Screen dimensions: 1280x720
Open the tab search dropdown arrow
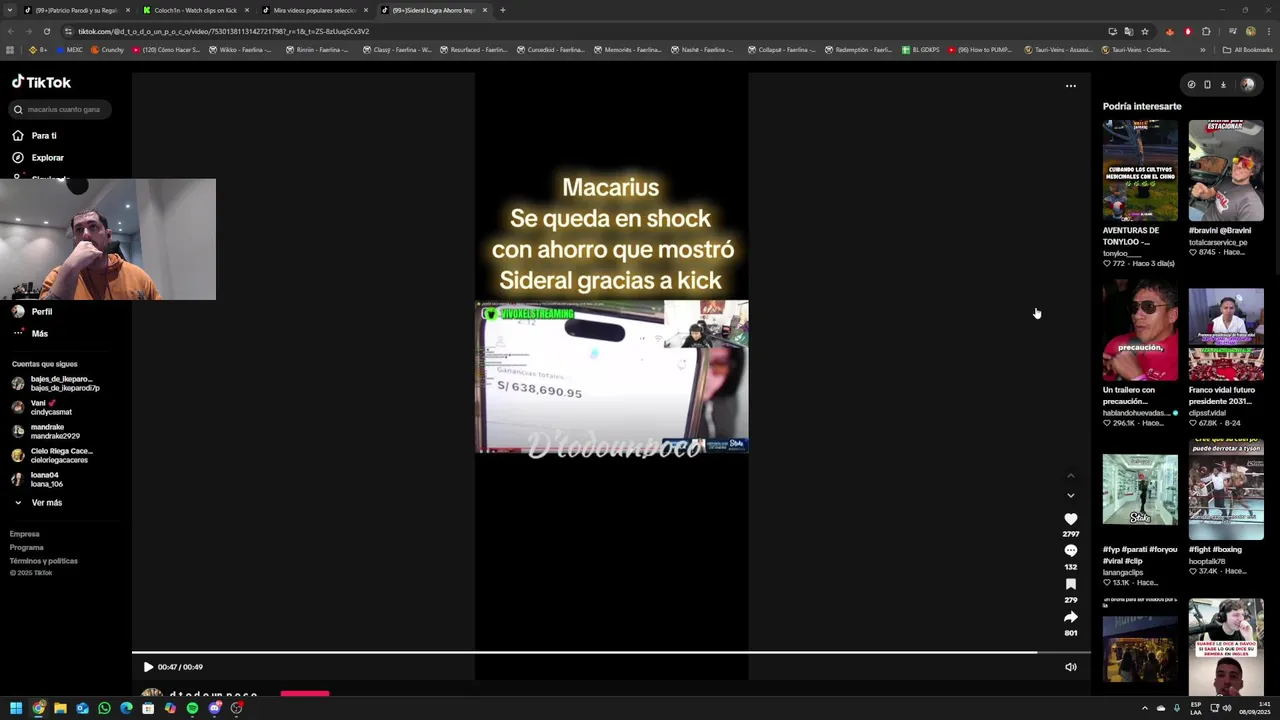point(9,10)
